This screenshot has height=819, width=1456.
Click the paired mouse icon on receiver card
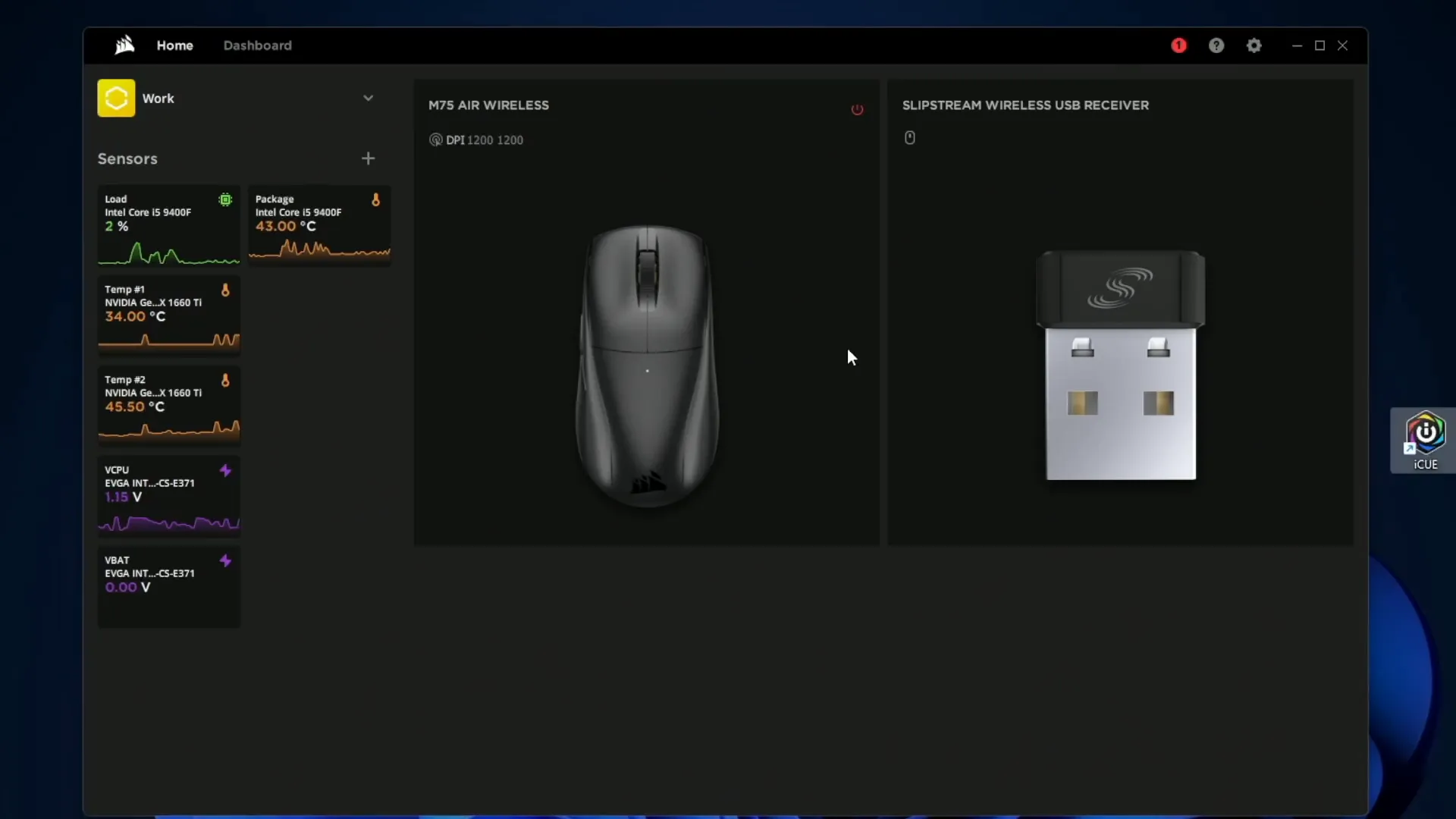click(x=909, y=137)
